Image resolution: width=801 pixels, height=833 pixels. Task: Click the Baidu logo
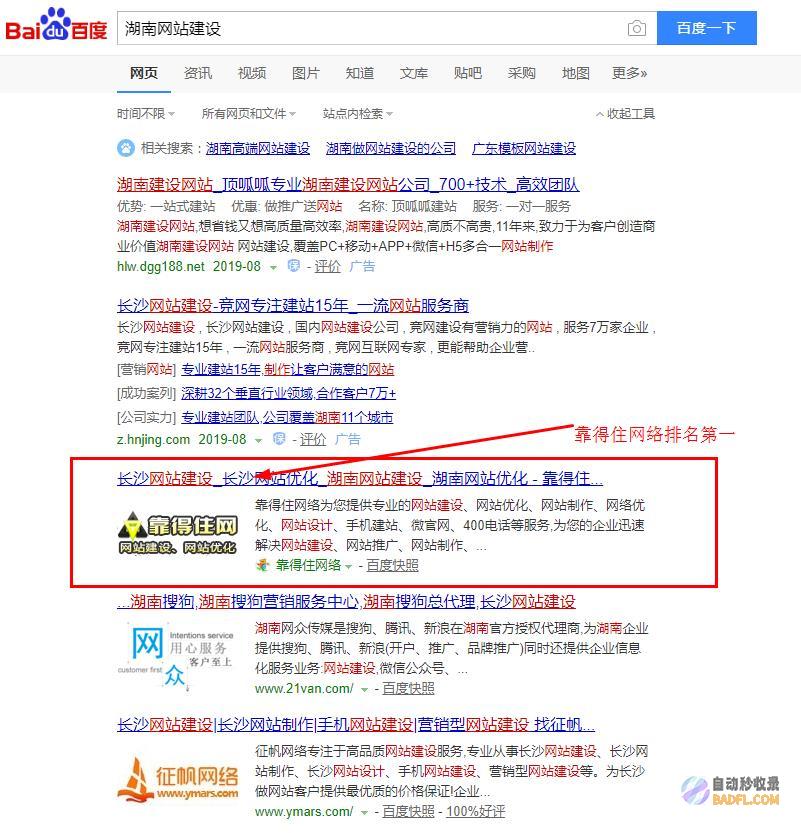point(56,25)
